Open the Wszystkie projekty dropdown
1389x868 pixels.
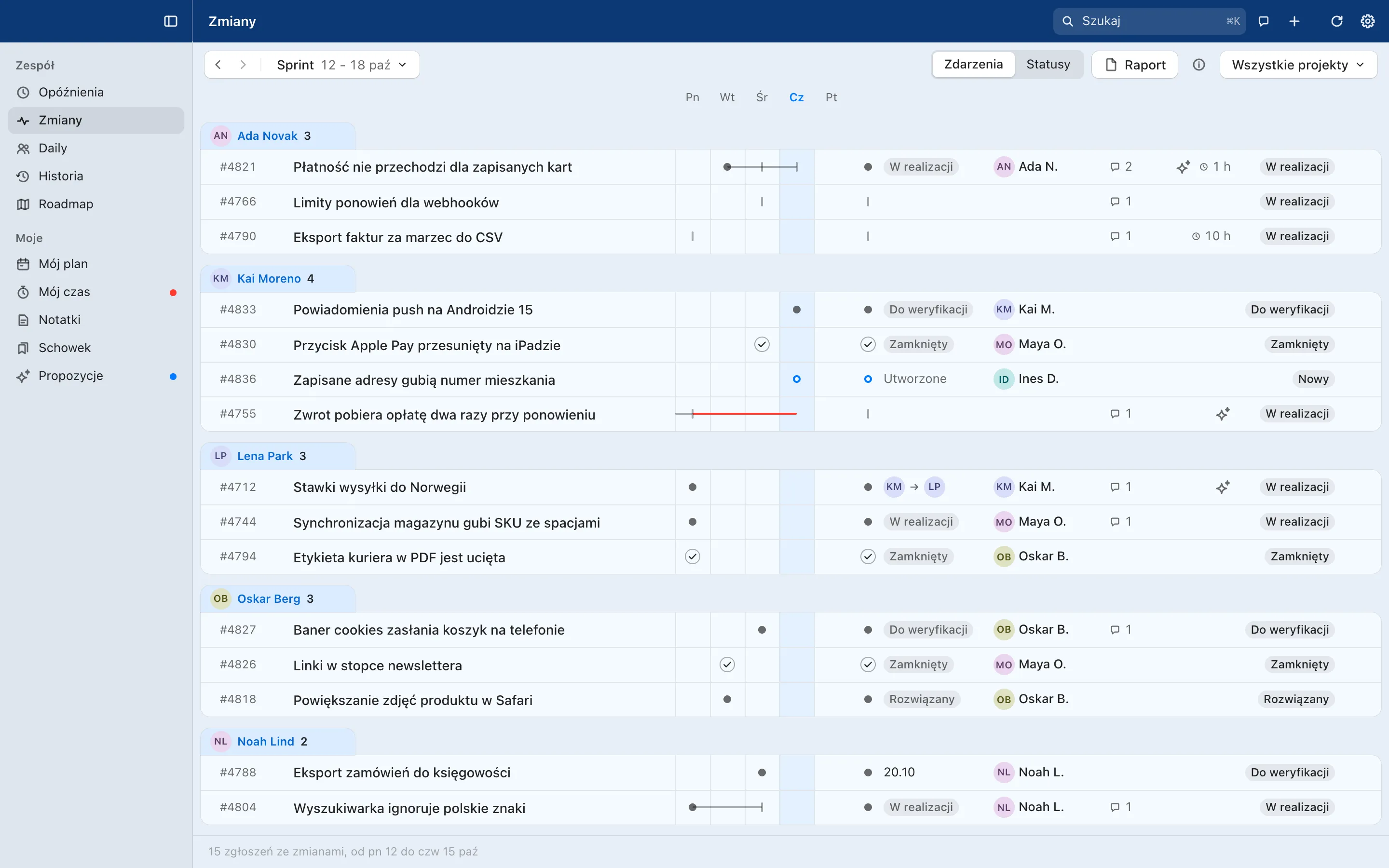click(x=1298, y=65)
